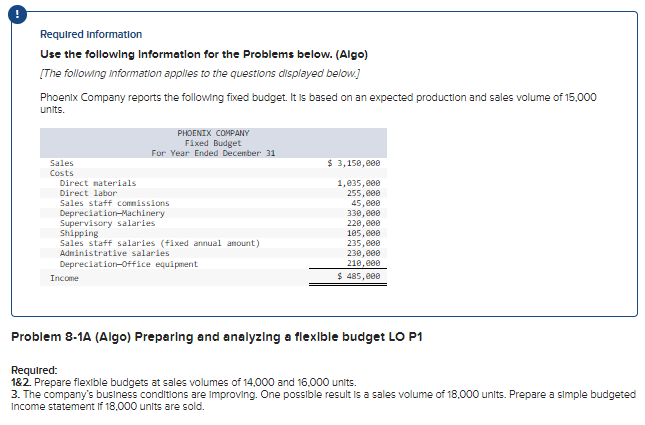645x425 pixels.
Task: Select the Shipping value 105,000
Action: tap(364, 233)
